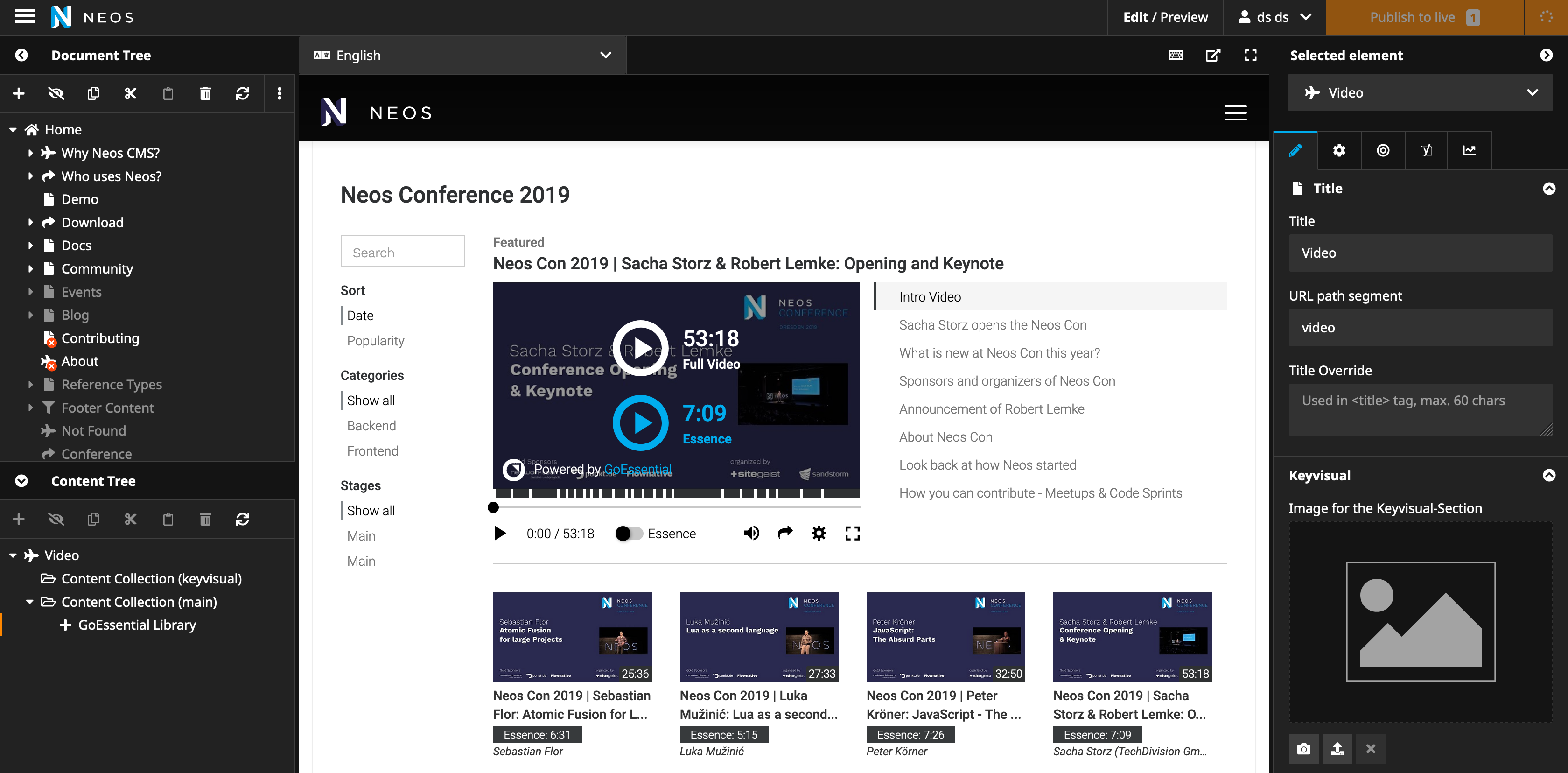The height and width of the screenshot is (773, 1568).
Task: Hide selected document via crossed-eye icon
Action: pyautogui.click(x=56, y=93)
